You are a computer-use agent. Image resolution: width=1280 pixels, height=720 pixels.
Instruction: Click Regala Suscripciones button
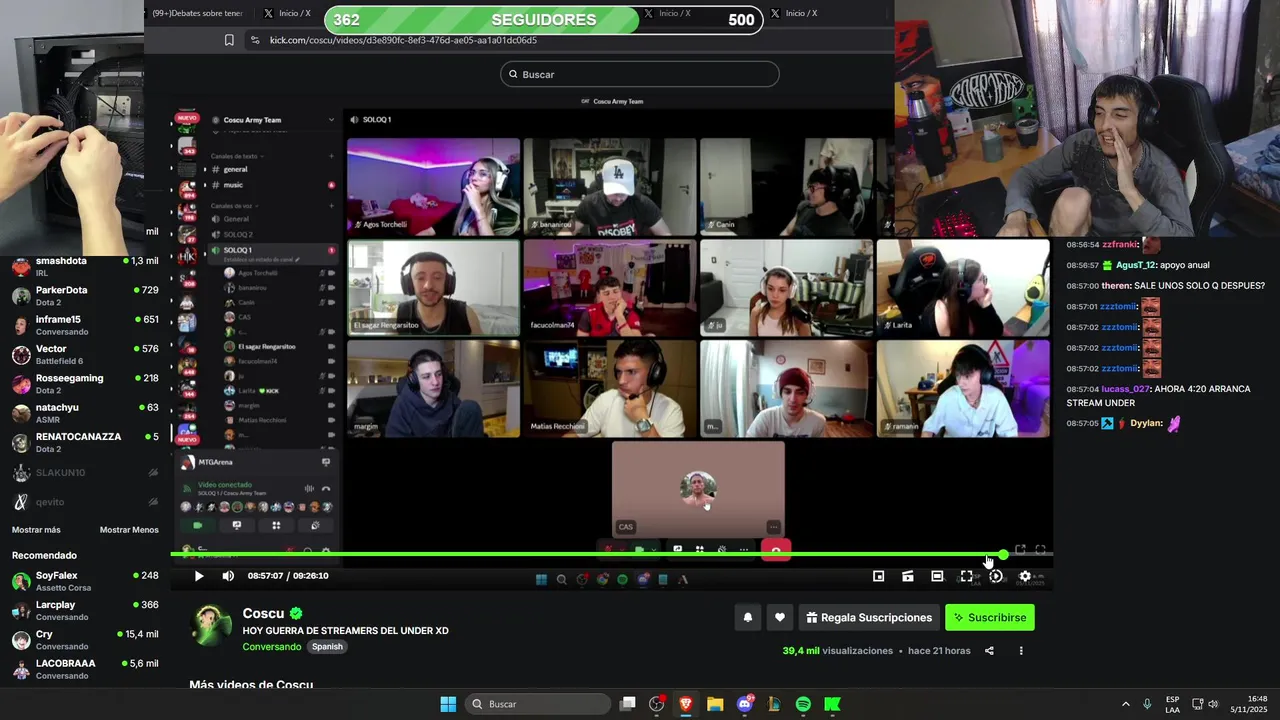(x=869, y=618)
